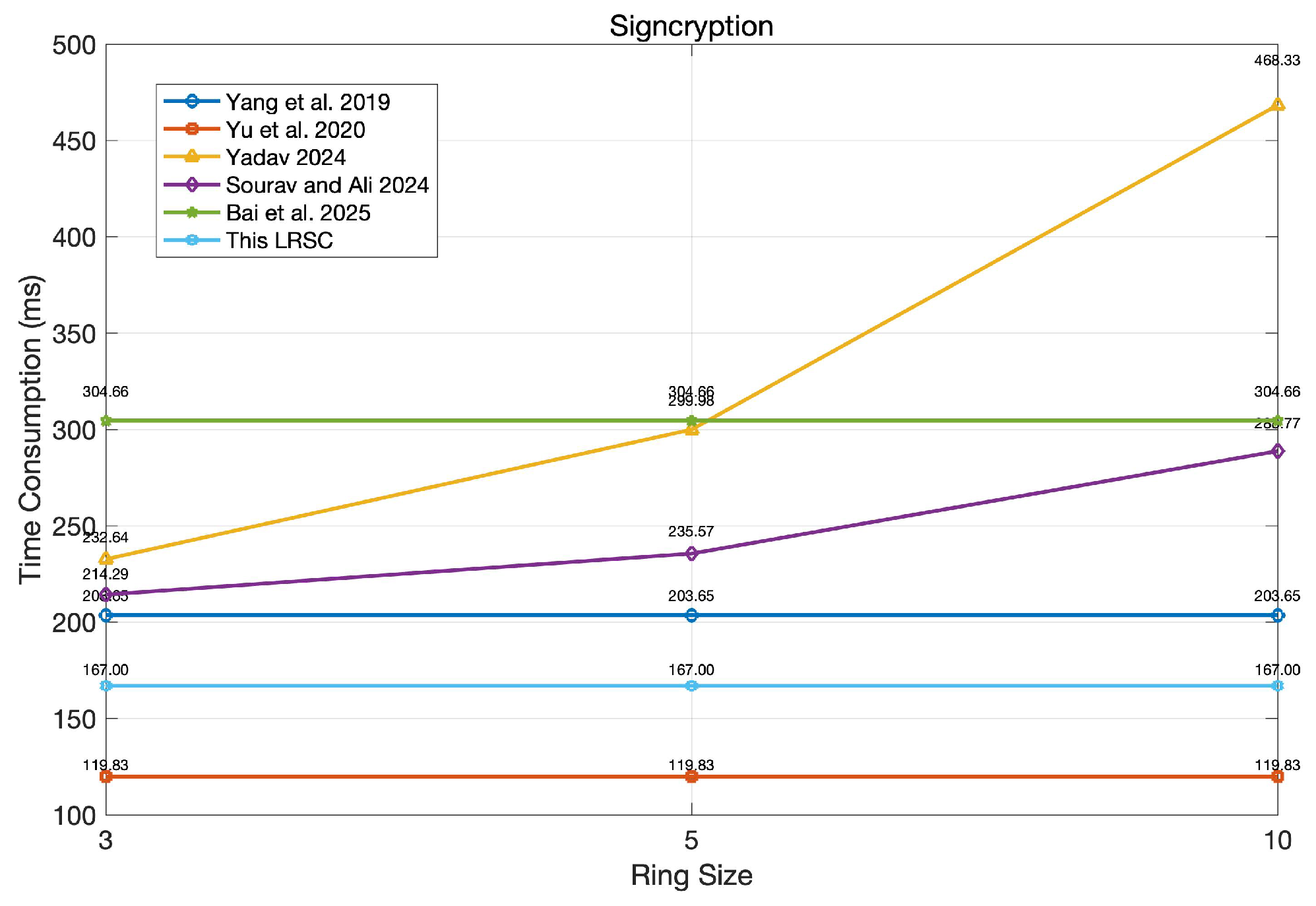1316x906 pixels.
Task: Click the "This LRSC" legend text
Action: [x=279, y=240]
